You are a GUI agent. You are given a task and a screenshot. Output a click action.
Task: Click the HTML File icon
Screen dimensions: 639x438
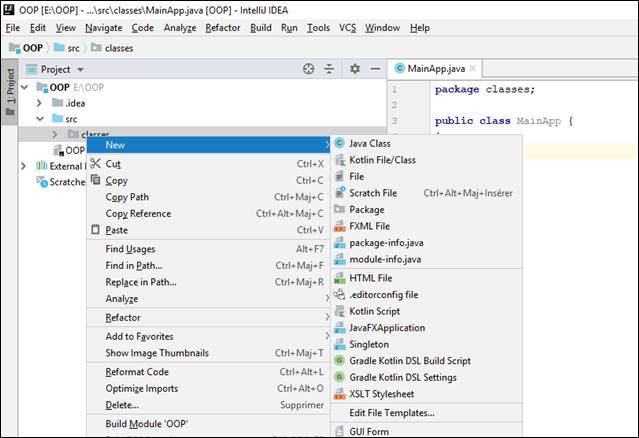click(x=339, y=278)
